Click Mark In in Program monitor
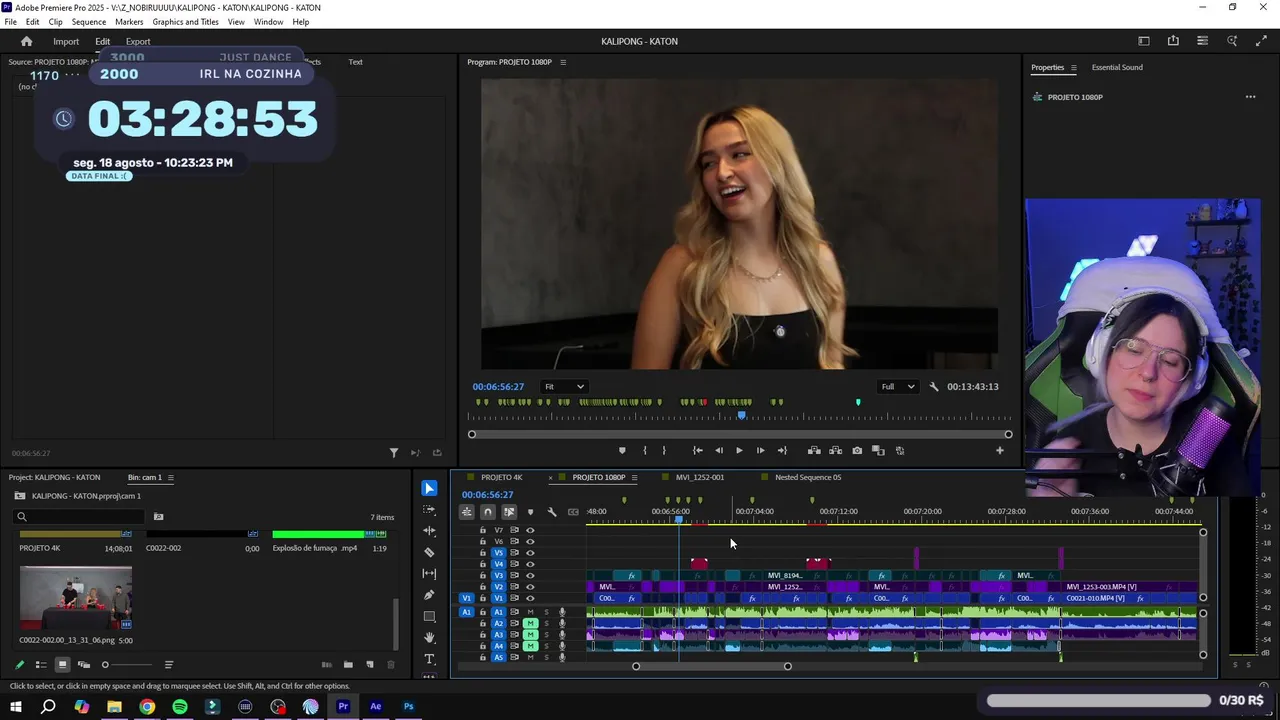Image resolution: width=1280 pixels, height=720 pixels. 644,450
